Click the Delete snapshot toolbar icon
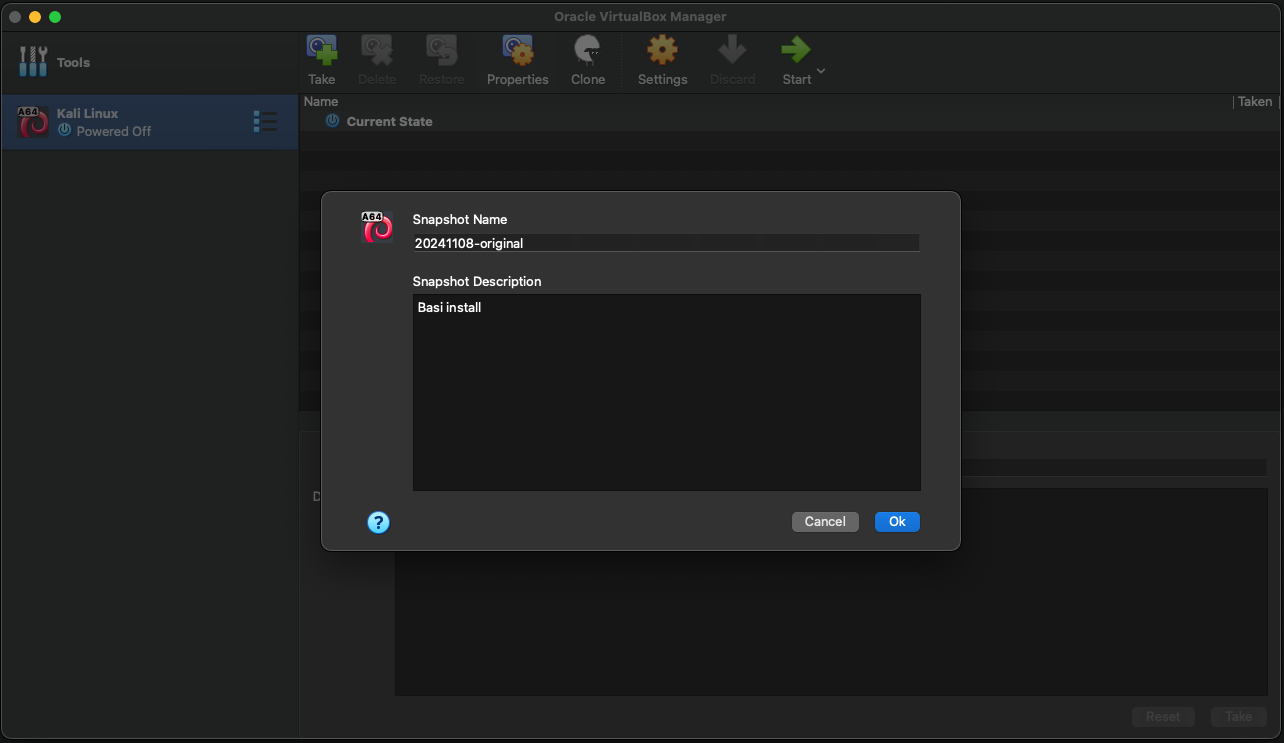The height and width of the screenshot is (743, 1284). tap(377, 51)
